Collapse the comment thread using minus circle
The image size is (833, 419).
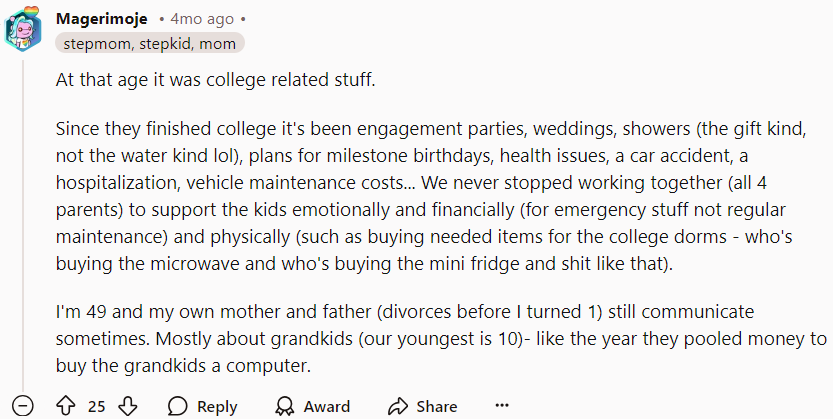tap(23, 406)
